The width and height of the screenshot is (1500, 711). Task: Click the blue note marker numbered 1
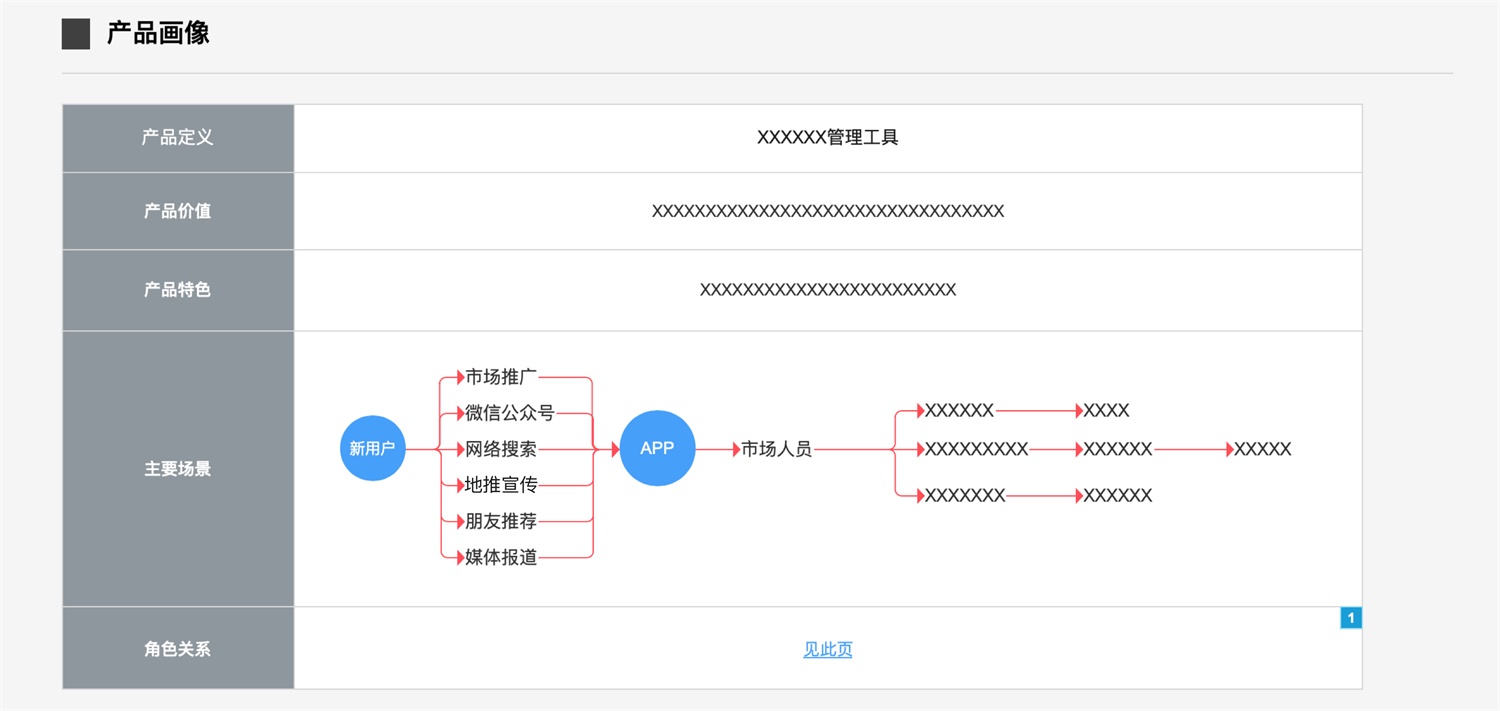[1350, 618]
